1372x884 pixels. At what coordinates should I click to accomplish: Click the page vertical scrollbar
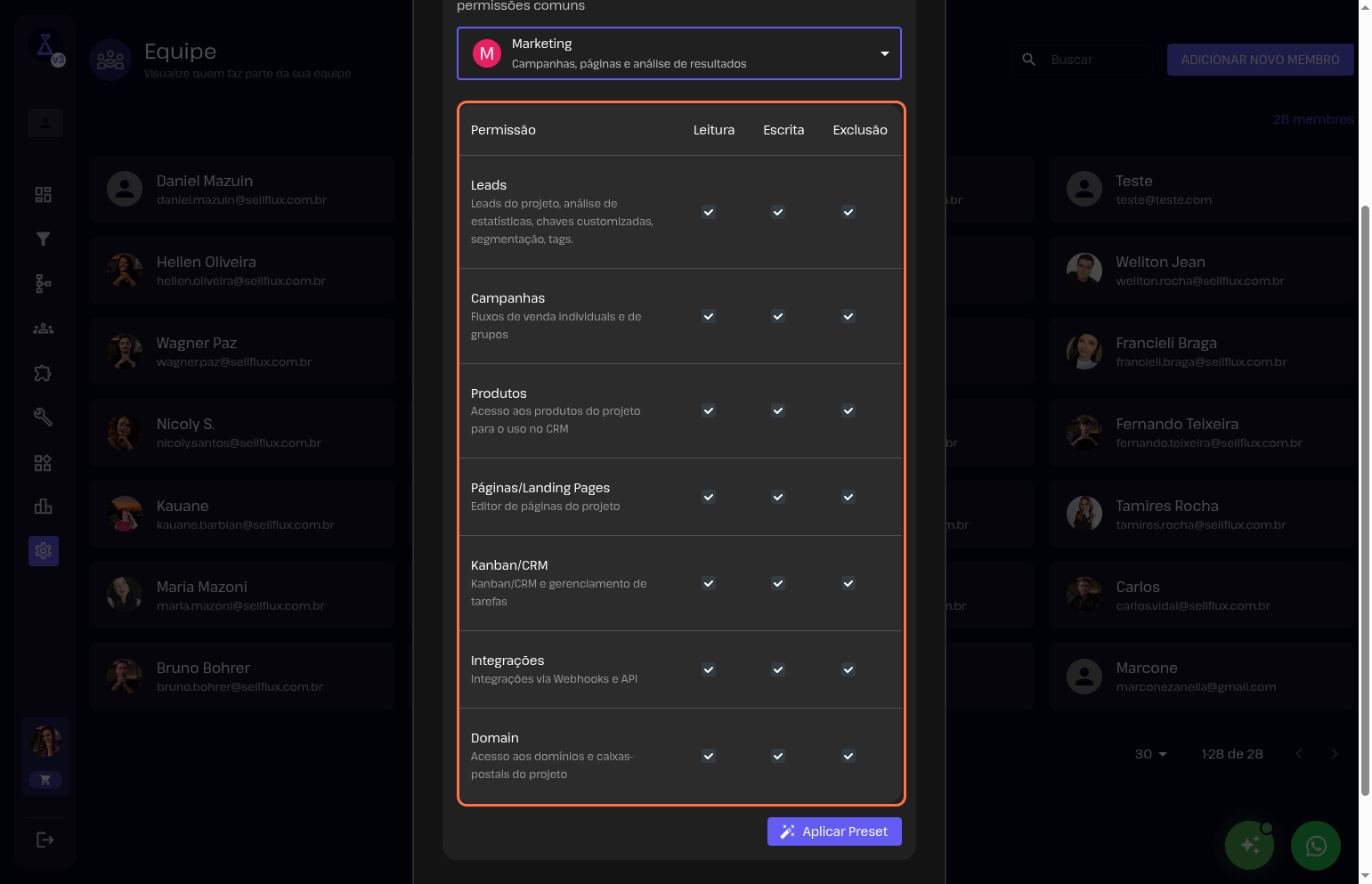click(1365, 499)
